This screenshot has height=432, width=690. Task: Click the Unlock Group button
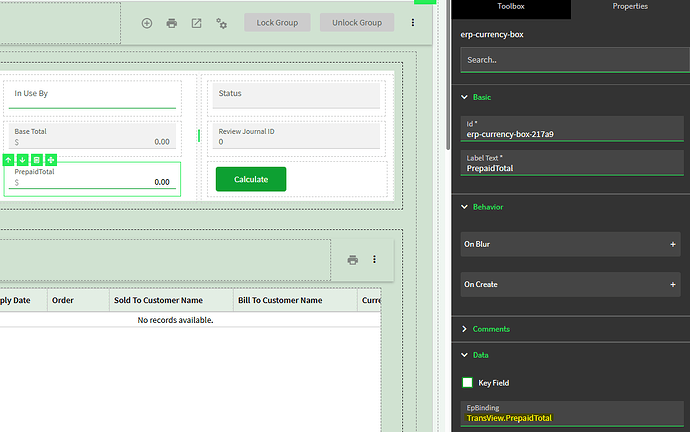click(357, 22)
